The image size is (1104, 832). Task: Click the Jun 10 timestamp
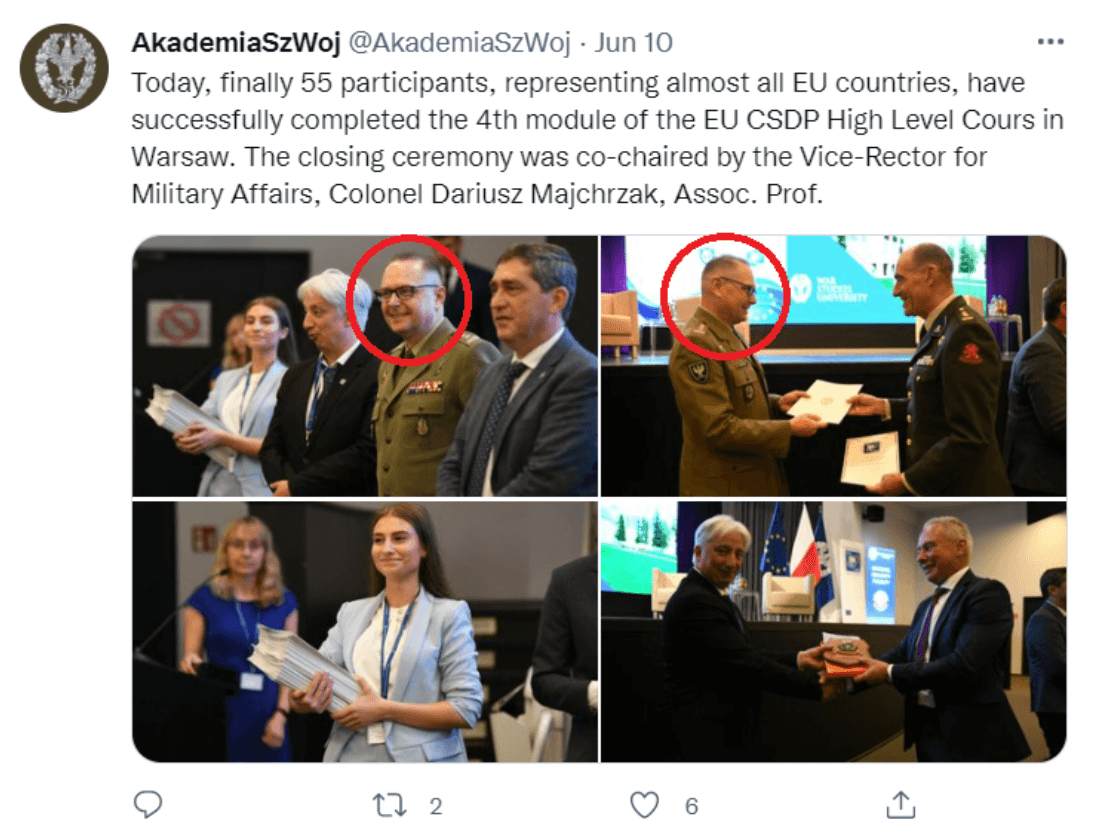tap(634, 43)
